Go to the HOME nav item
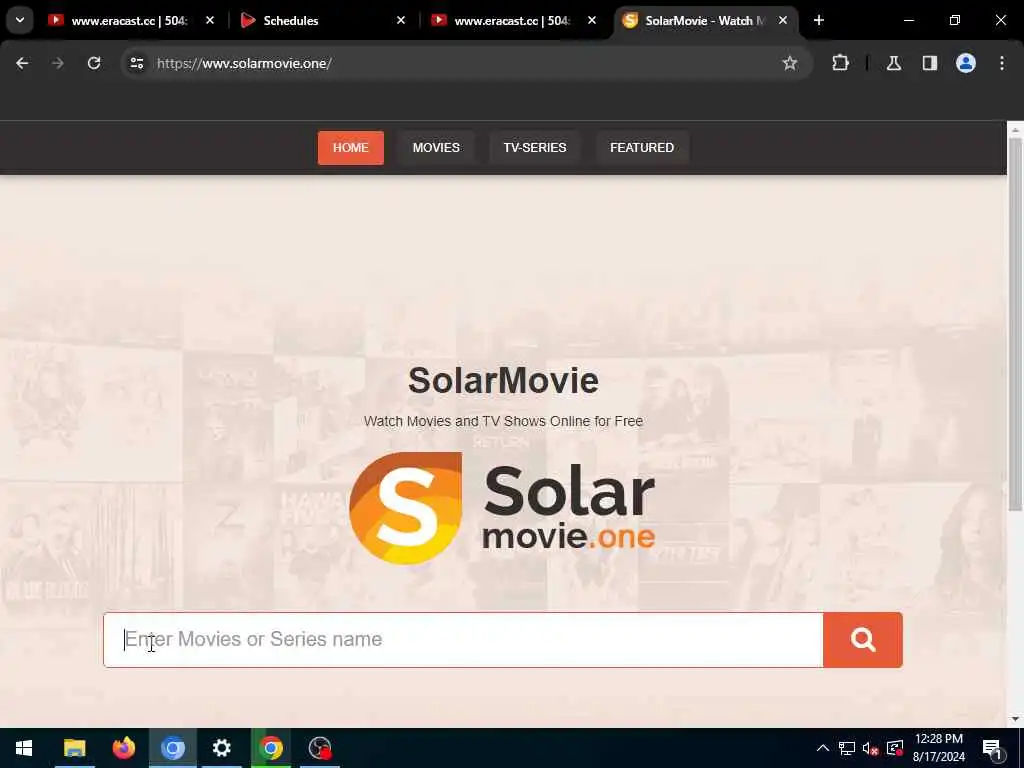This screenshot has width=1024, height=768. 351,148
